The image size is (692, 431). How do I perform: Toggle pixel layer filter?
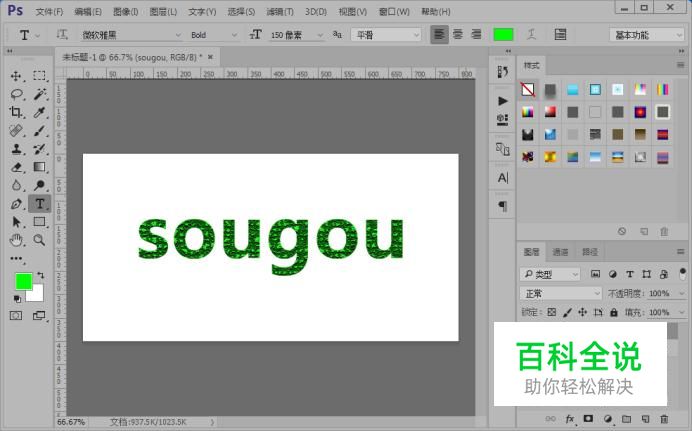coord(595,274)
